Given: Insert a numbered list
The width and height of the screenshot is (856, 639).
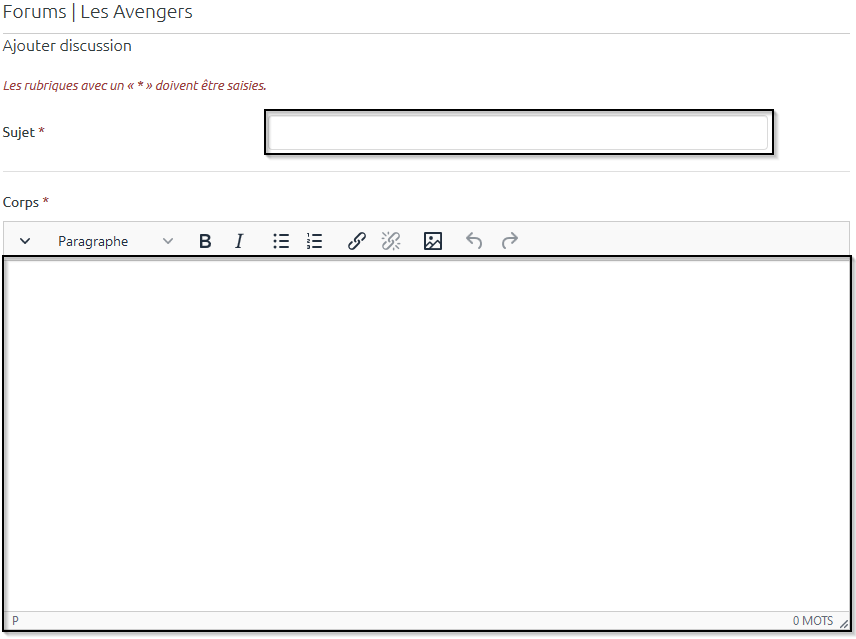Looking at the screenshot, I should [314, 241].
